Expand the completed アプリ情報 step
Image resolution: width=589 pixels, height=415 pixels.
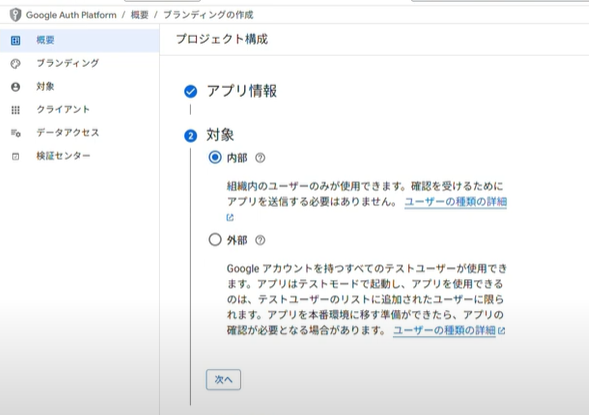click(242, 91)
